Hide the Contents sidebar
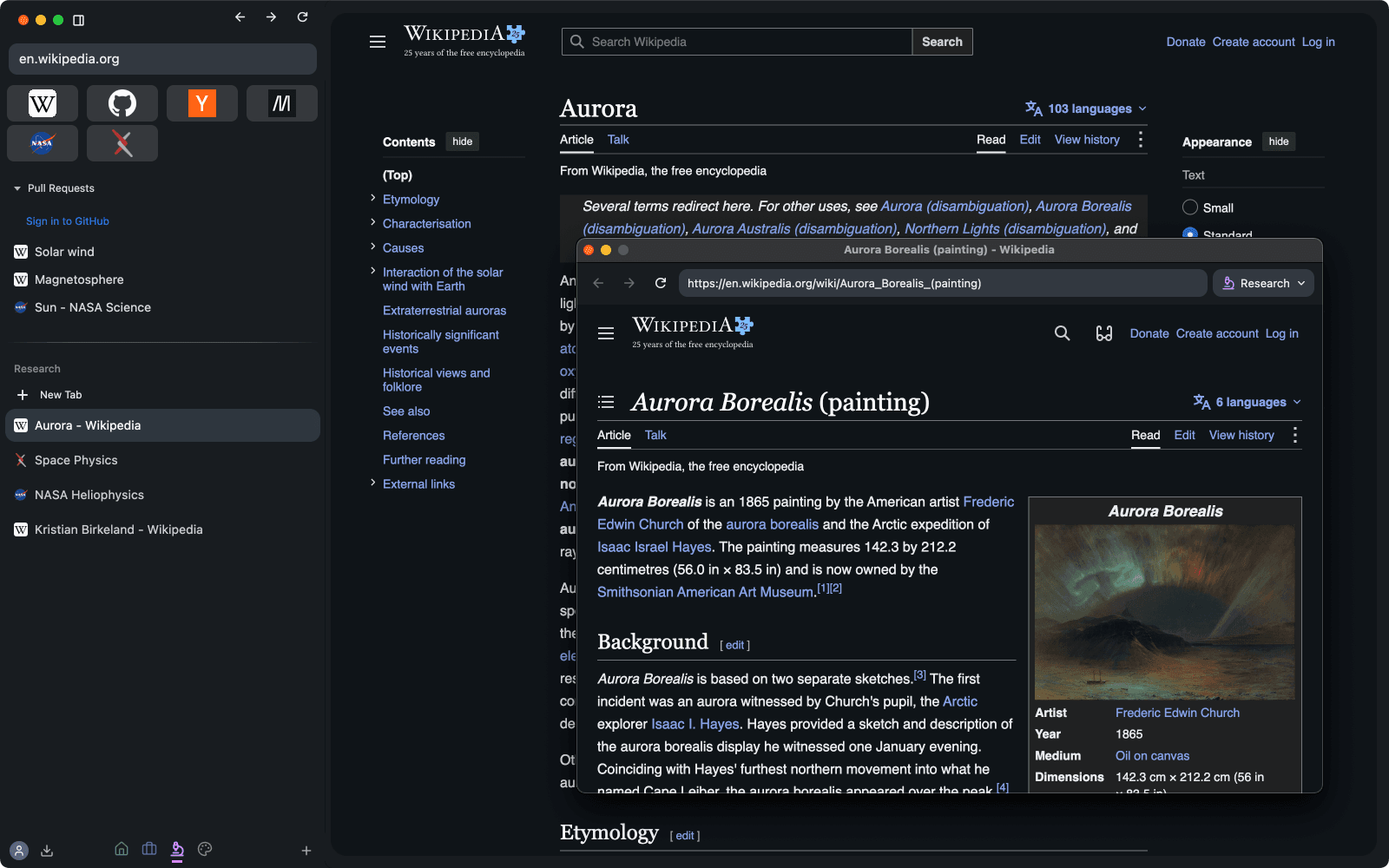Viewport: 1389px width, 868px height. pos(463,141)
